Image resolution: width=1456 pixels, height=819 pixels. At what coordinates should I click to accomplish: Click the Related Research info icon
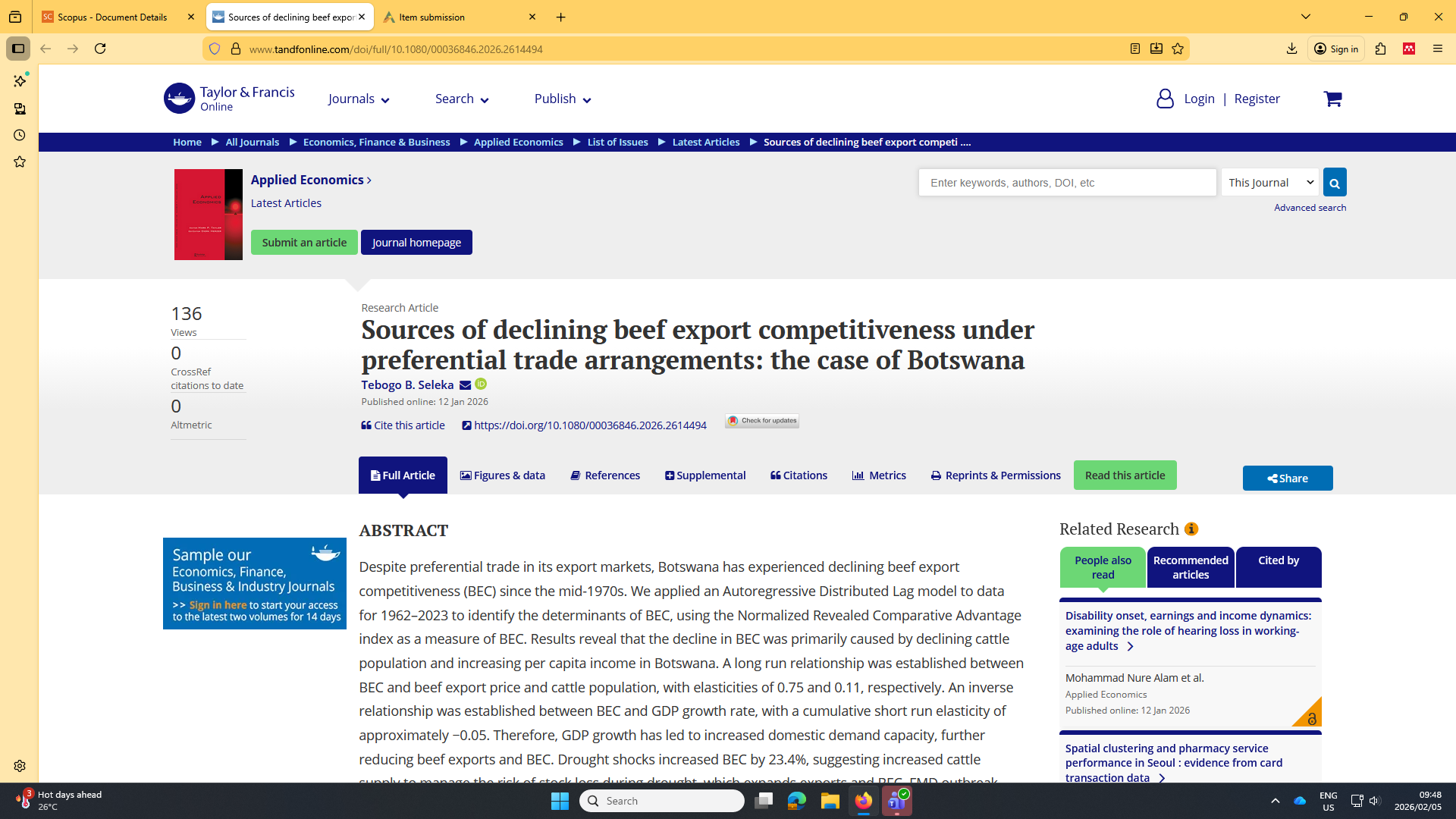pos(1191,529)
